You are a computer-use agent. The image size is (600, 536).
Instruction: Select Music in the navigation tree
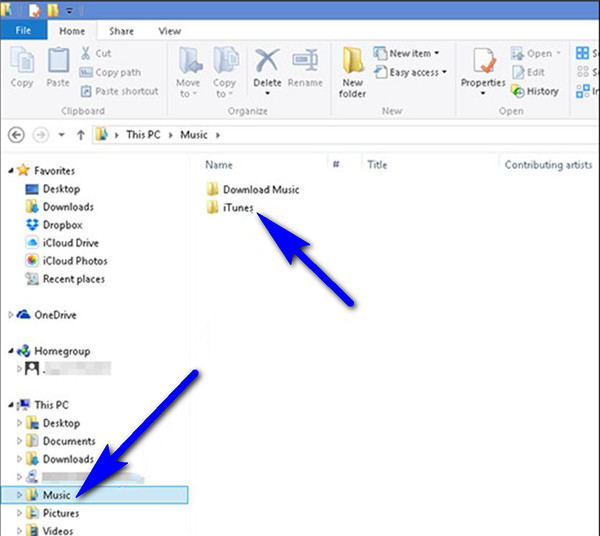tap(95, 495)
